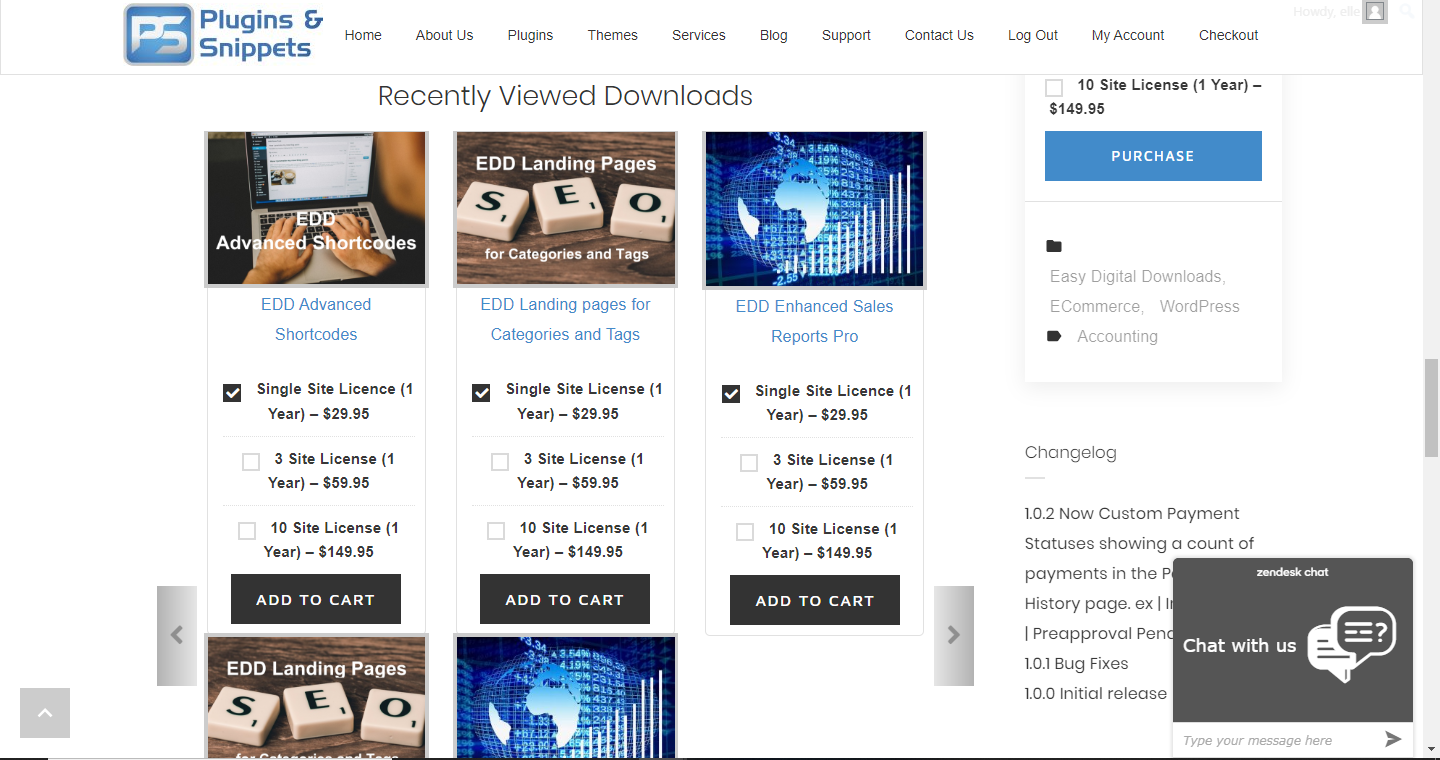Uncheck Single Site Licence for EDD Advanced Shortcodes

(x=232, y=393)
